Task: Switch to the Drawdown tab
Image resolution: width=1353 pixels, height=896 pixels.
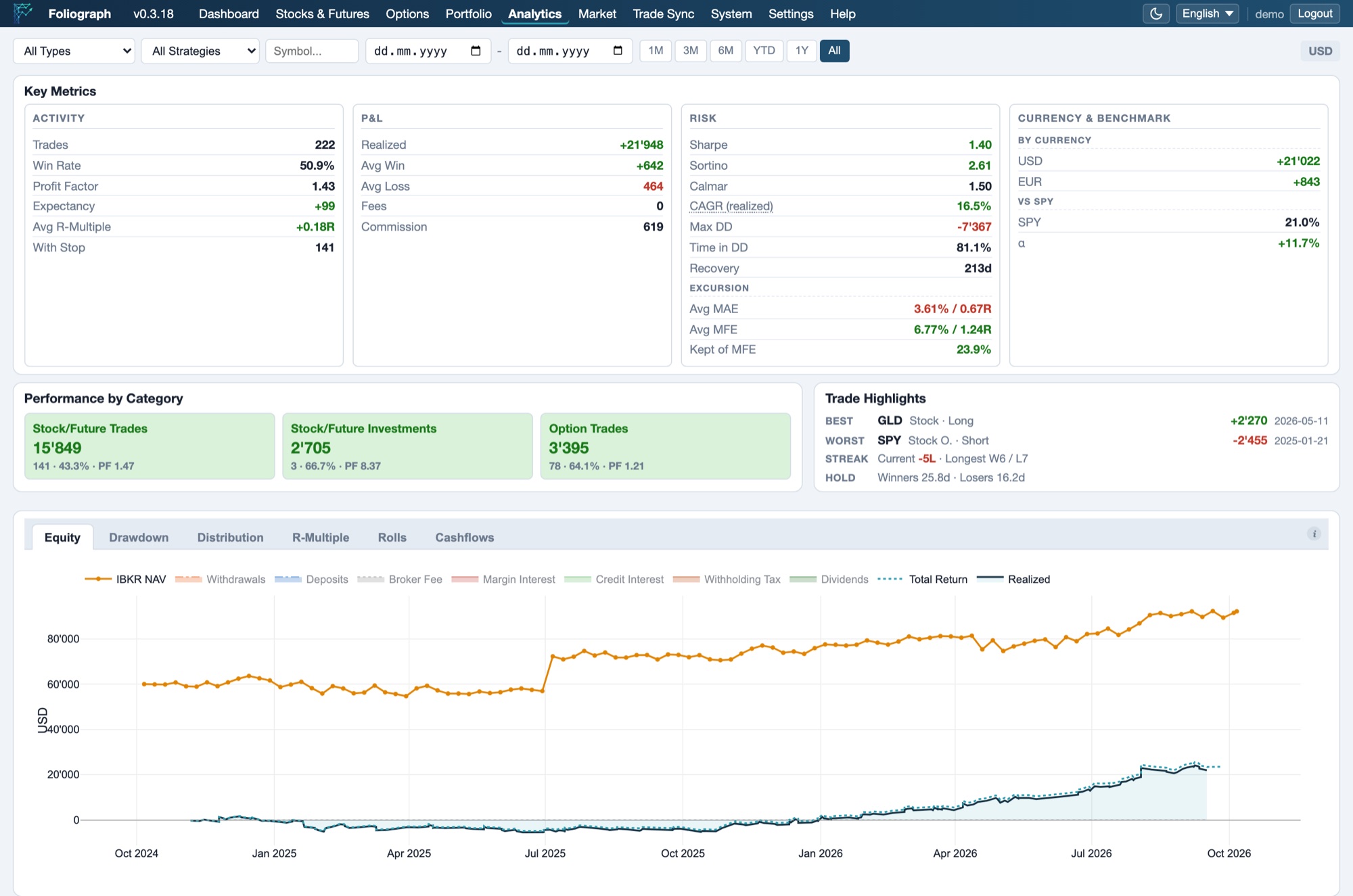Action: (x=139, y=537)
